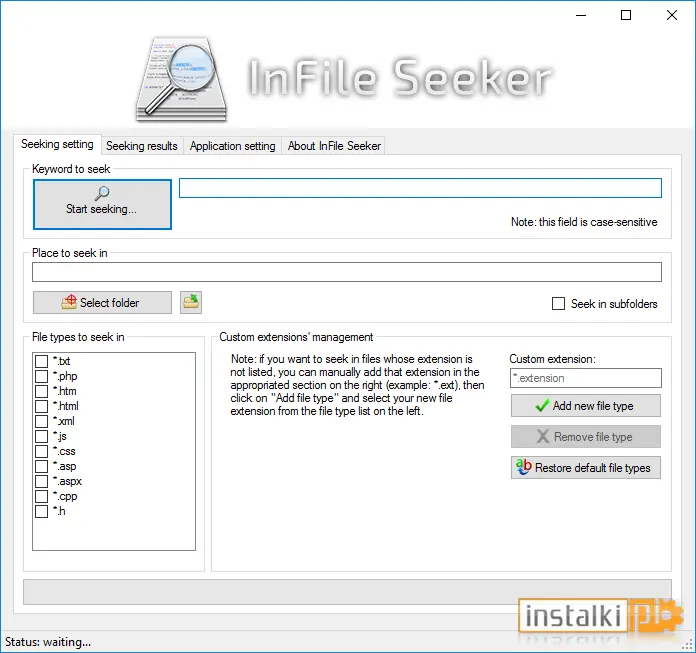Click the 'Status: waiting...' status bar text
696x653 pixels.
(x=48, y=642)
